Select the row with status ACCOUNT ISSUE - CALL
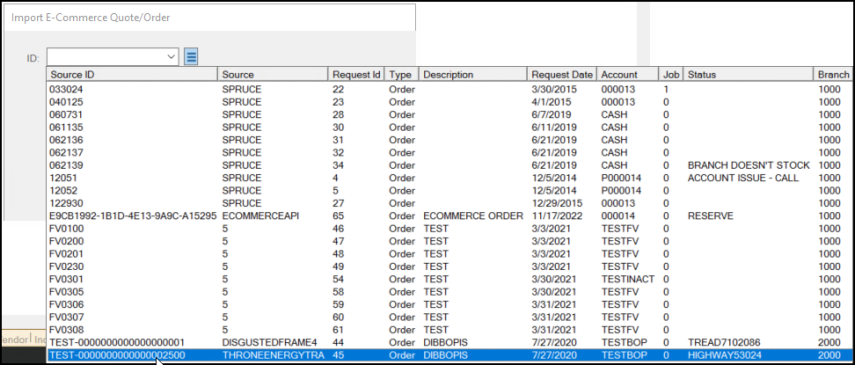The width and height of the screenshot is (855, 365). [x=449, y=178]
